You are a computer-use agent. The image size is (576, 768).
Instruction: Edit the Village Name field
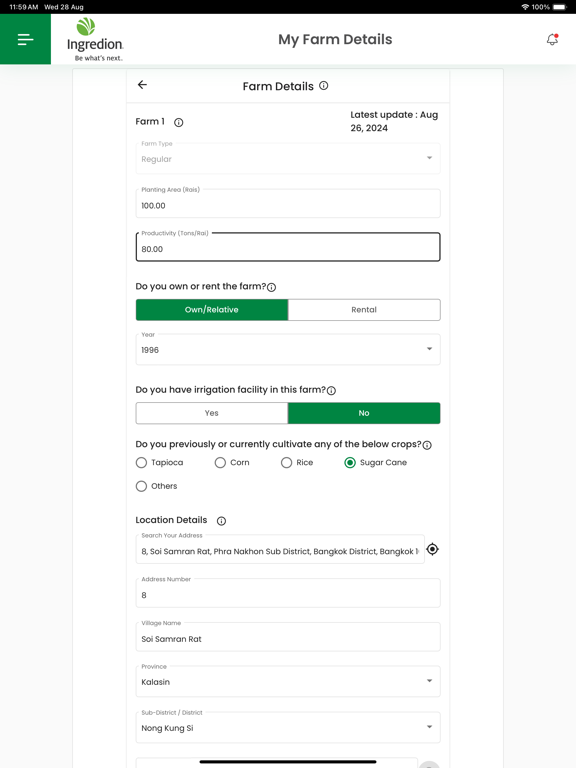click(x=288, y=637)
